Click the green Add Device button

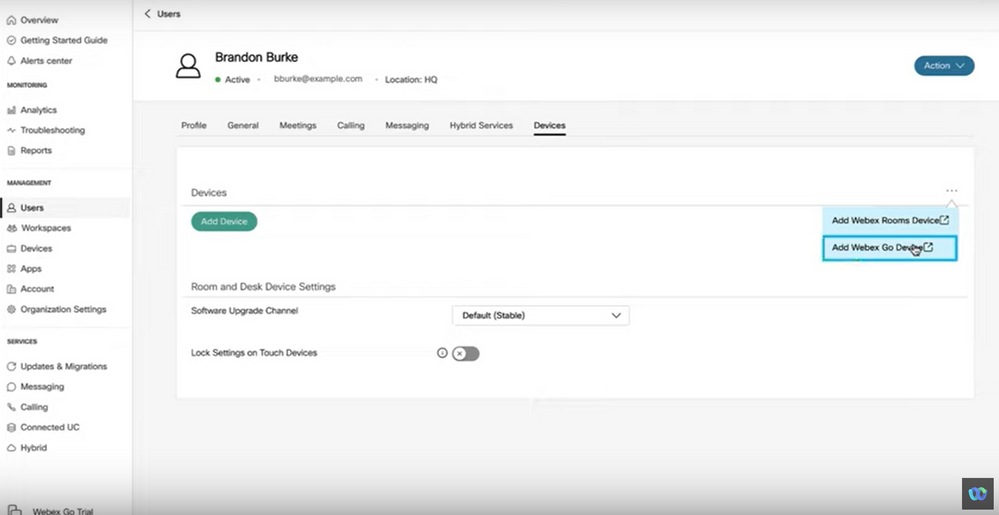[x=224, y=221]
